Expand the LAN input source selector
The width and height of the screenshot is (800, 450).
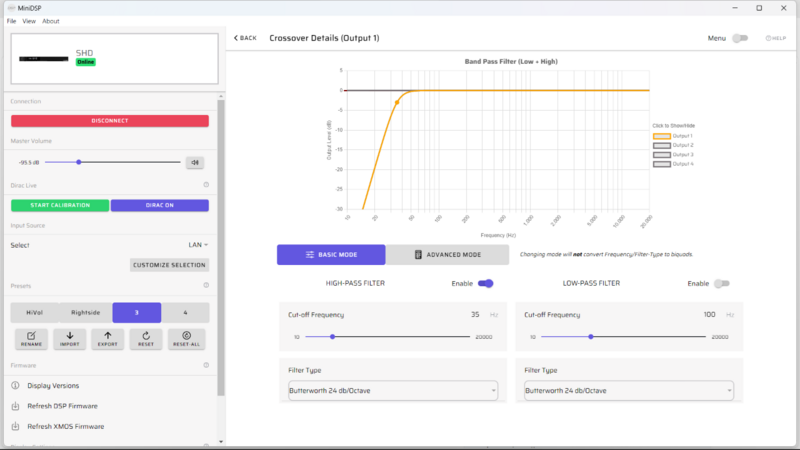pos(198,245)
